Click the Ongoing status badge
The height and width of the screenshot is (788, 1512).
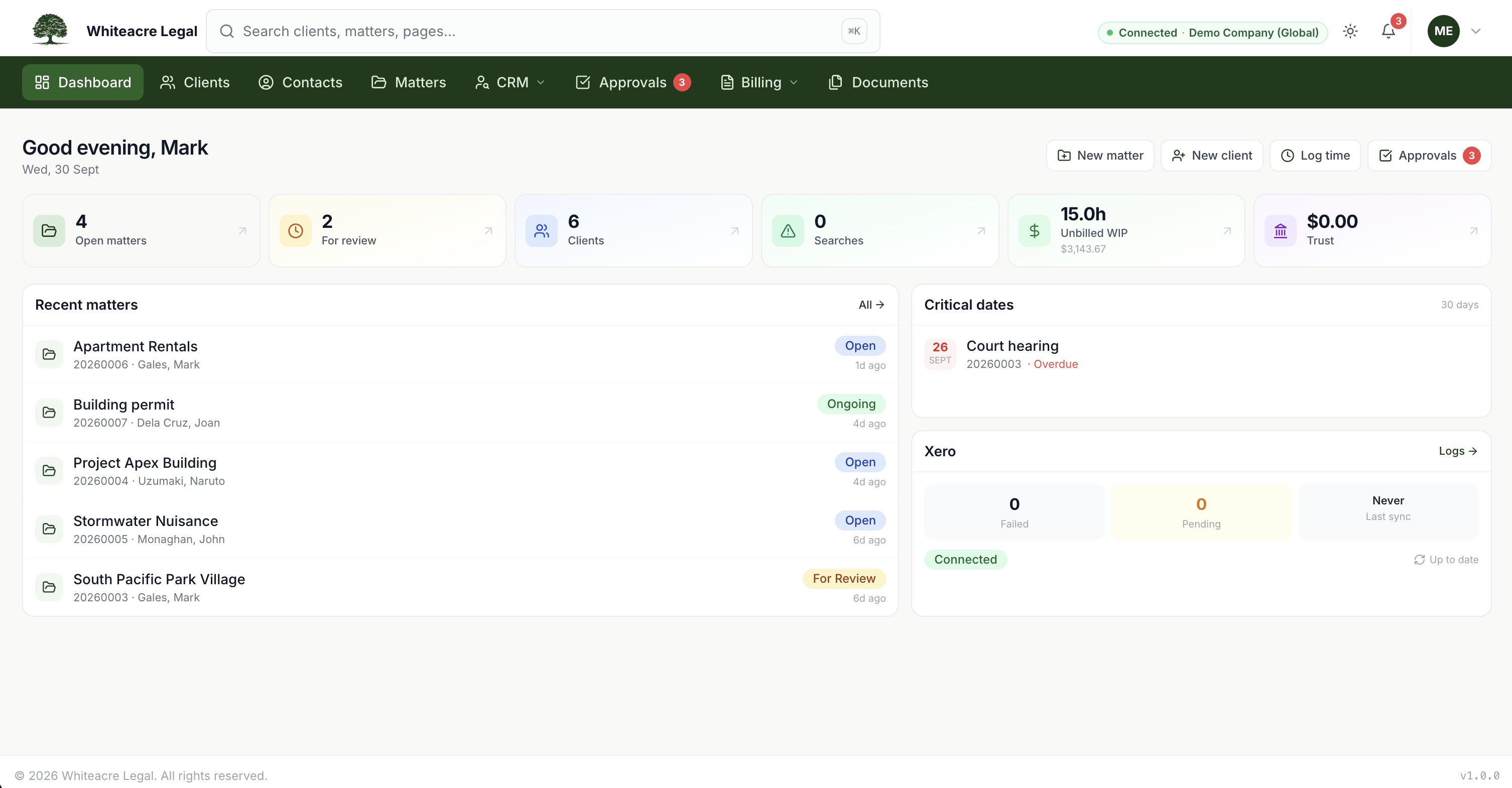coord(851,404)
